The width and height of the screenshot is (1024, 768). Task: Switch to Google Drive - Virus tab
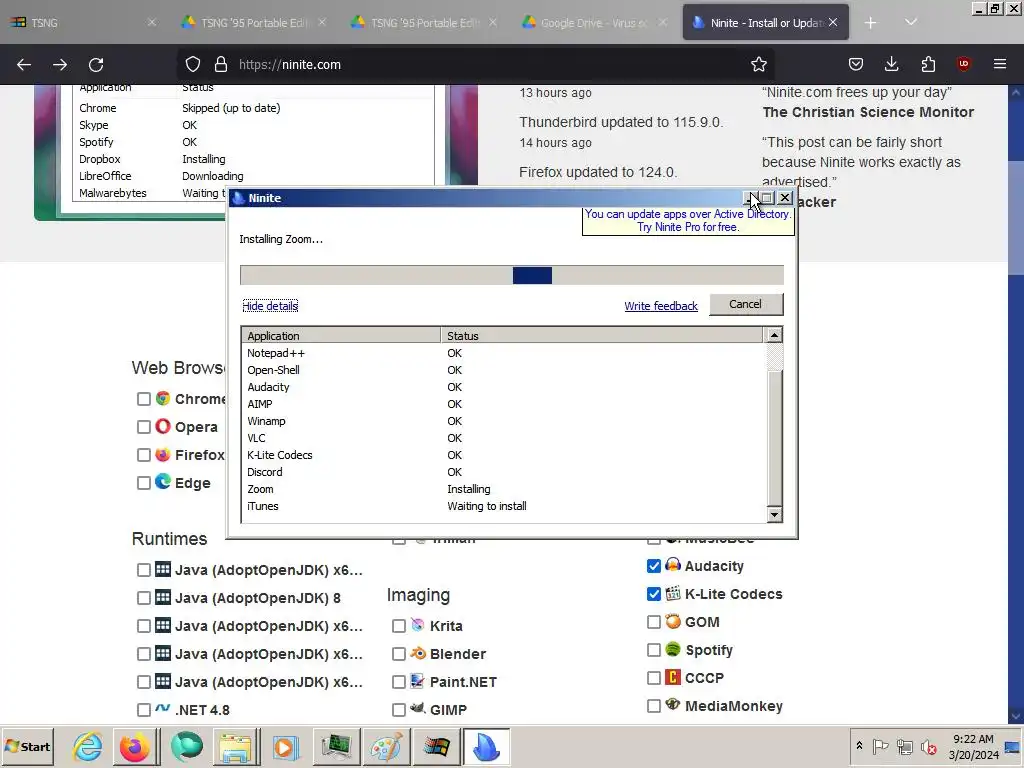click(x=594, y=23)
